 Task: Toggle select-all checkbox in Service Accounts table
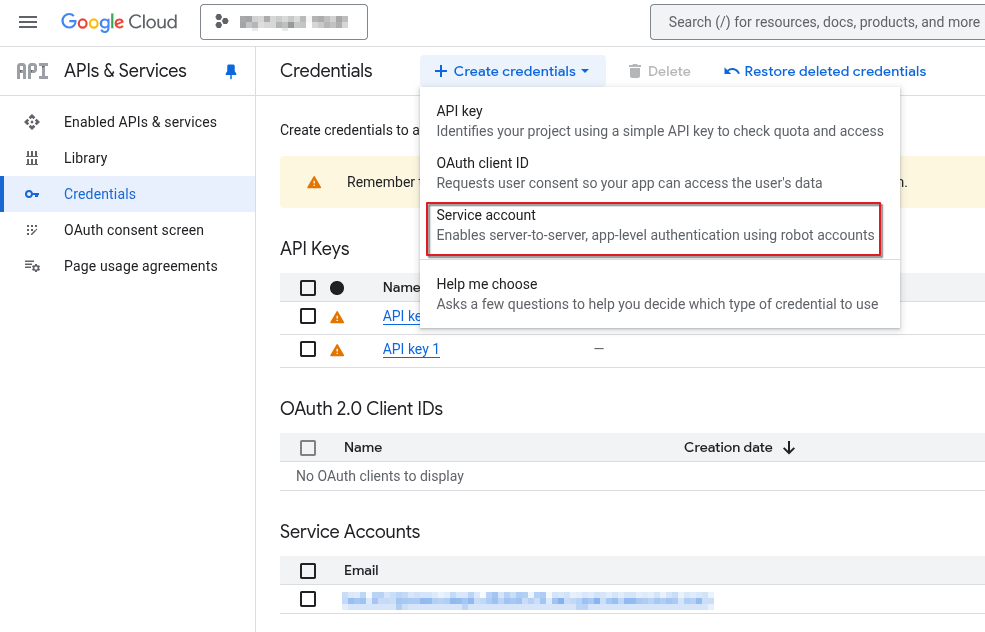(308, 570)
